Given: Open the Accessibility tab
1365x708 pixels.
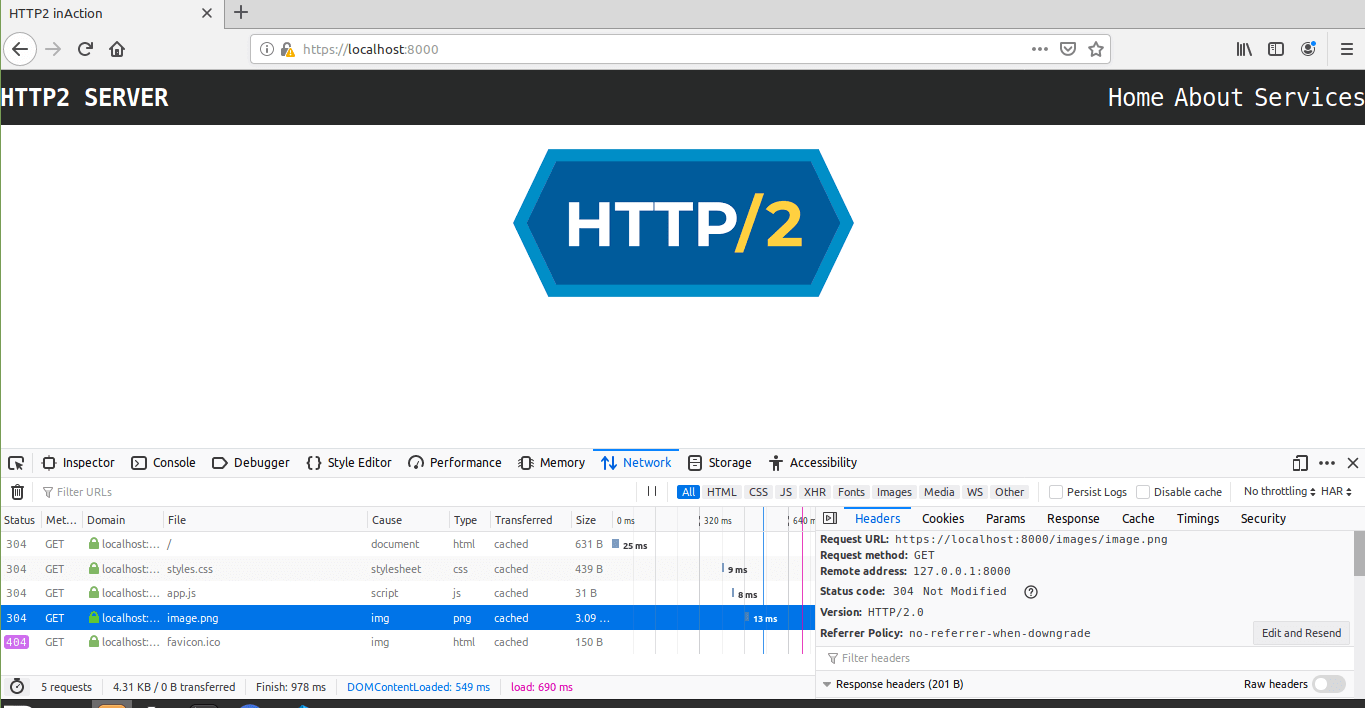Looking at the screenshot, I should coord(813,463).
